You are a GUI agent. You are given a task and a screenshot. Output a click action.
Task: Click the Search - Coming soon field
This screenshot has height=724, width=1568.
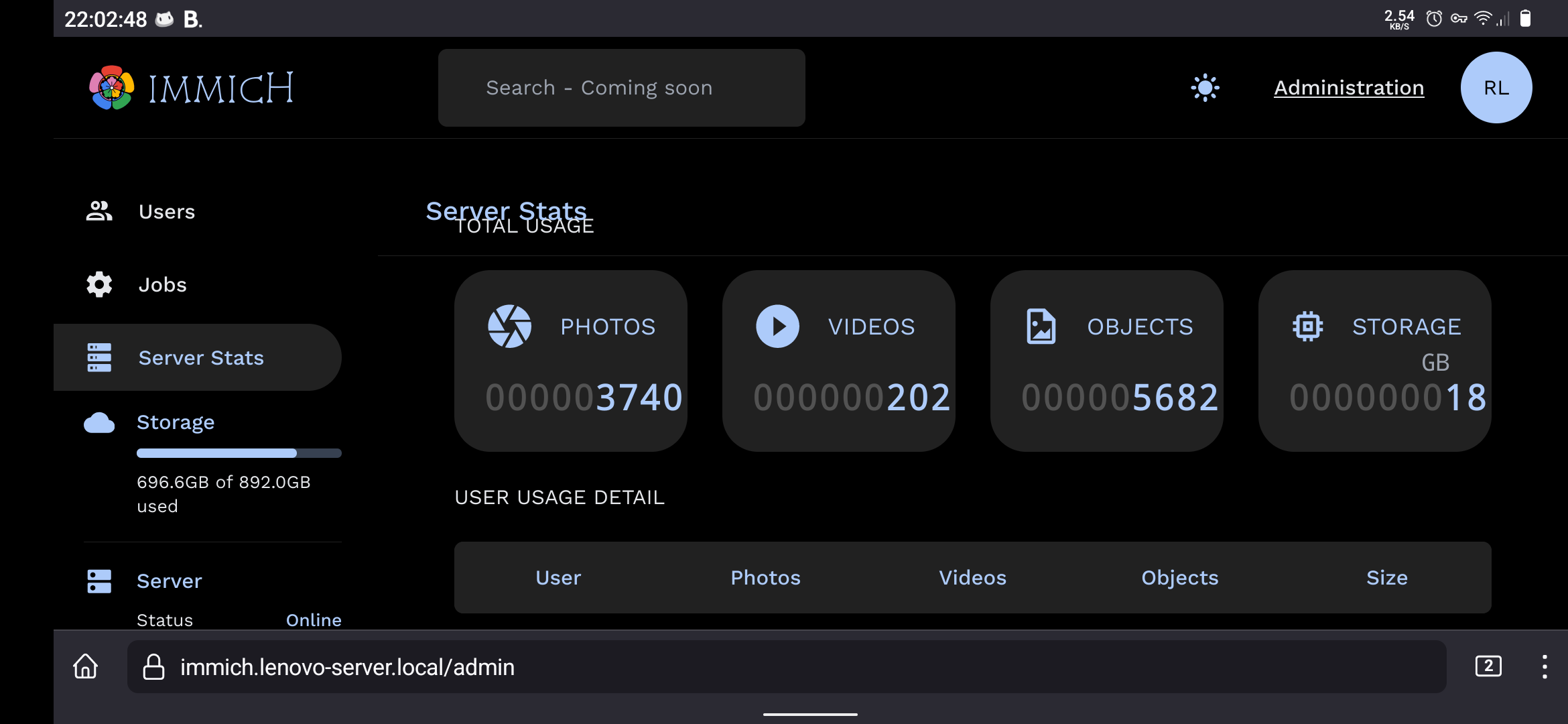coord(621,88)
